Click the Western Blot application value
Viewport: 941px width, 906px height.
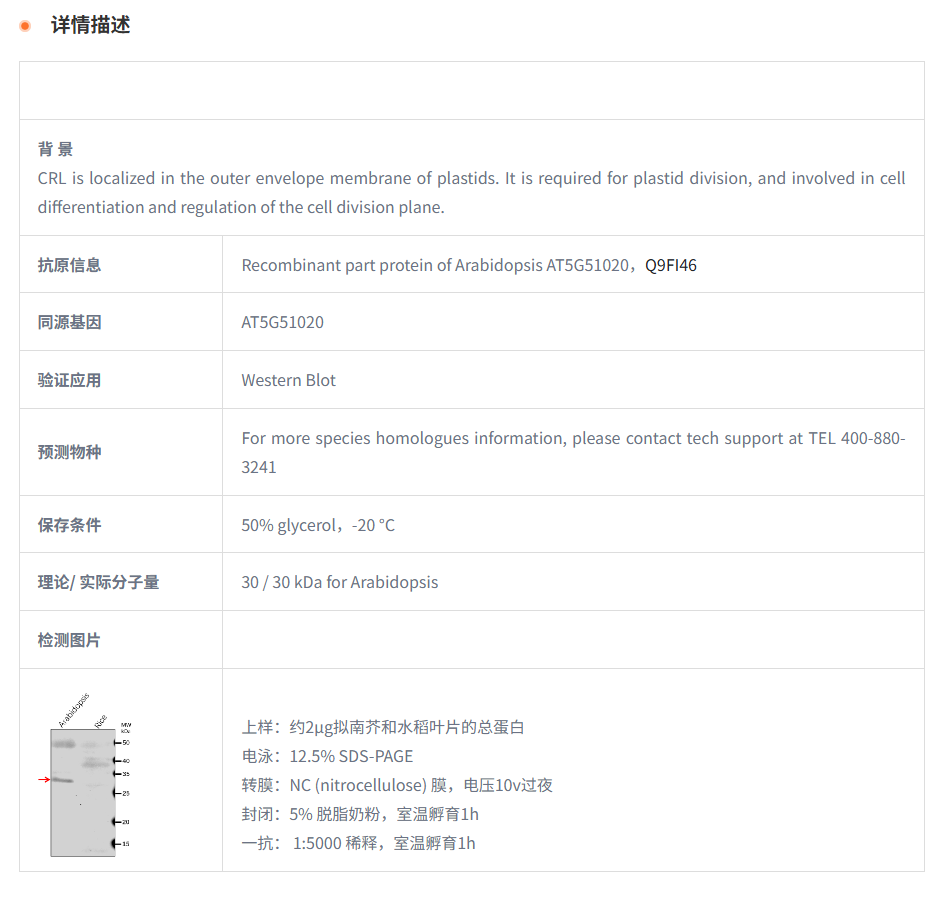point(288,380)
